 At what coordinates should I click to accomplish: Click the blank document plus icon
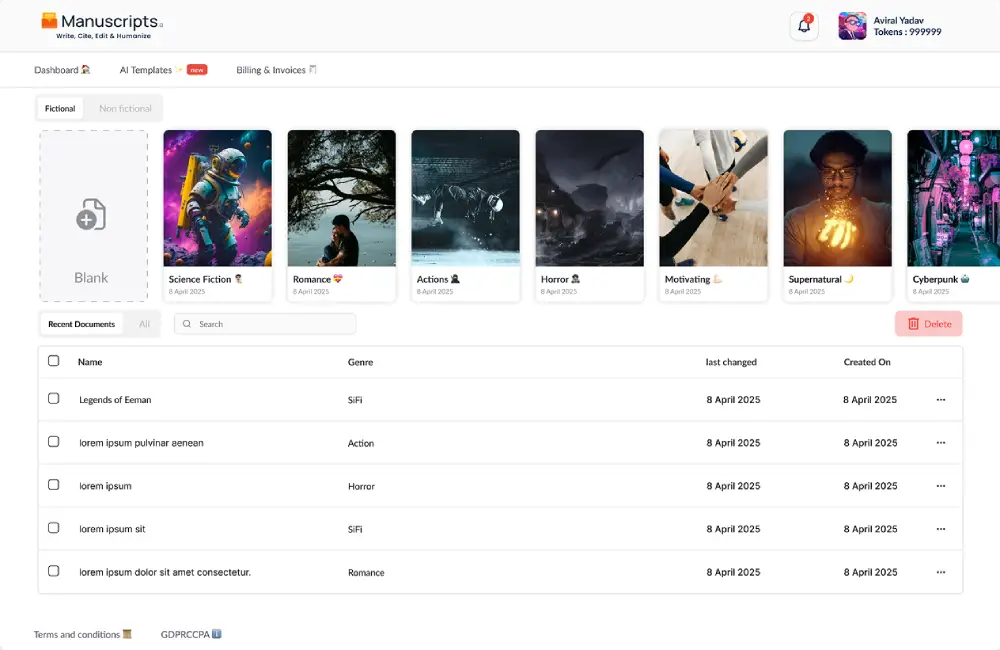coord(91,215)
